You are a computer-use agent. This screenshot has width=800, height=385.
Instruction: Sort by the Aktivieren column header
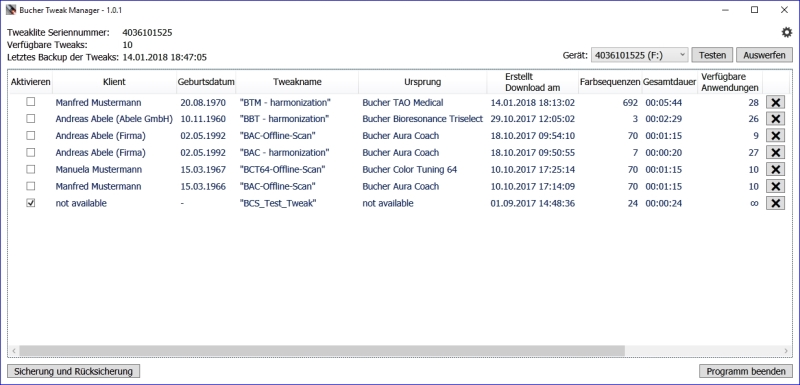(x=31, y=82)
